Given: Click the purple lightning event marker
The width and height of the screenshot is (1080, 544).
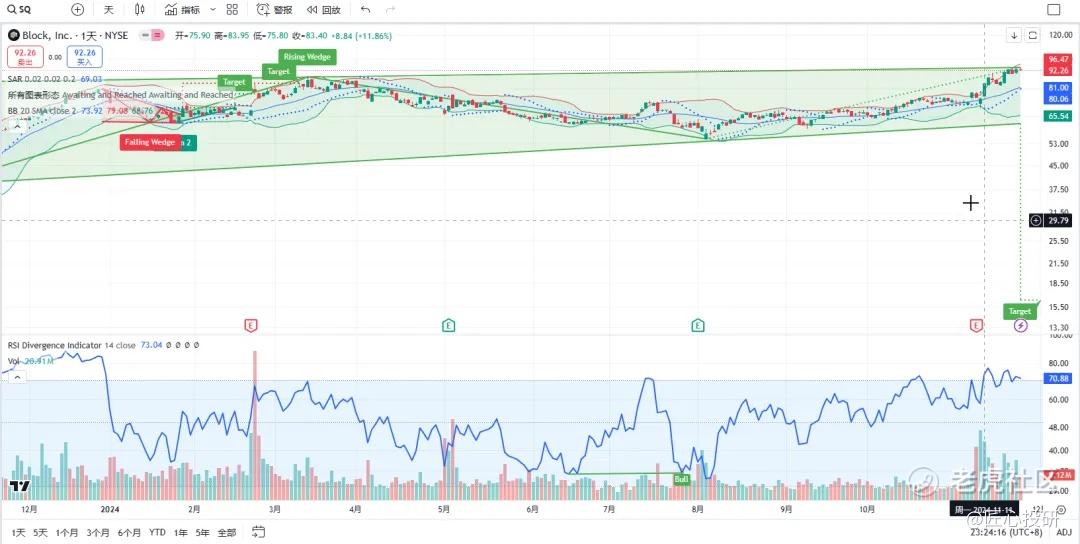Looking at the screenshot, I should pos(1021,326).
